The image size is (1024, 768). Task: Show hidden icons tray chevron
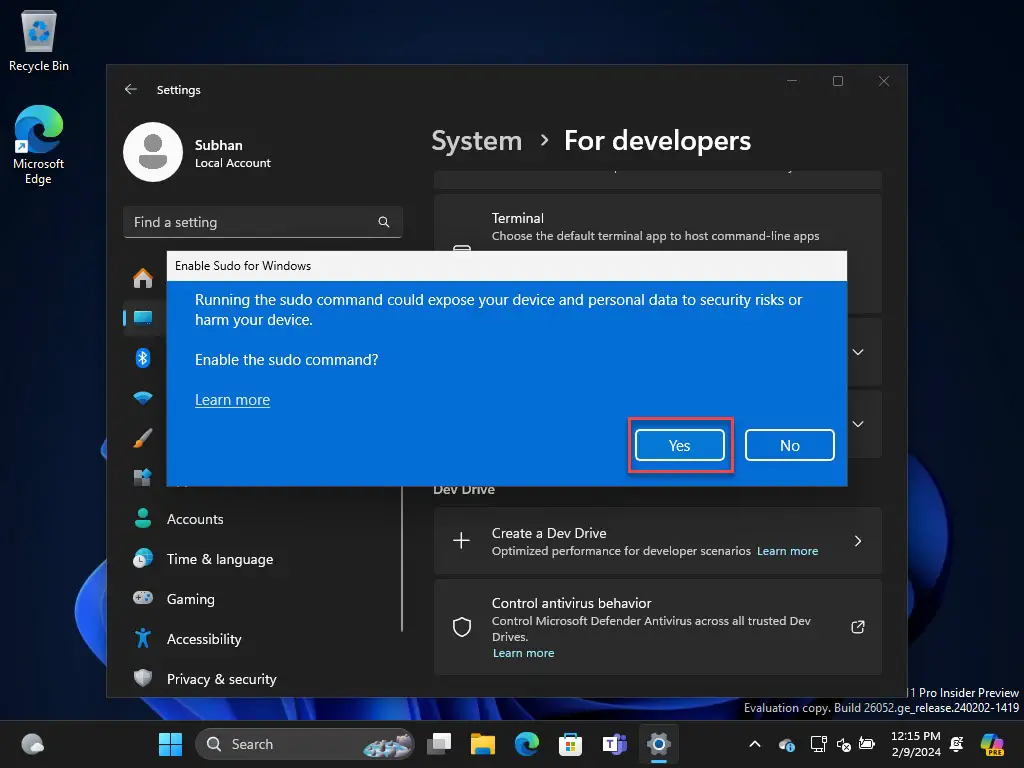coord(755,744)
